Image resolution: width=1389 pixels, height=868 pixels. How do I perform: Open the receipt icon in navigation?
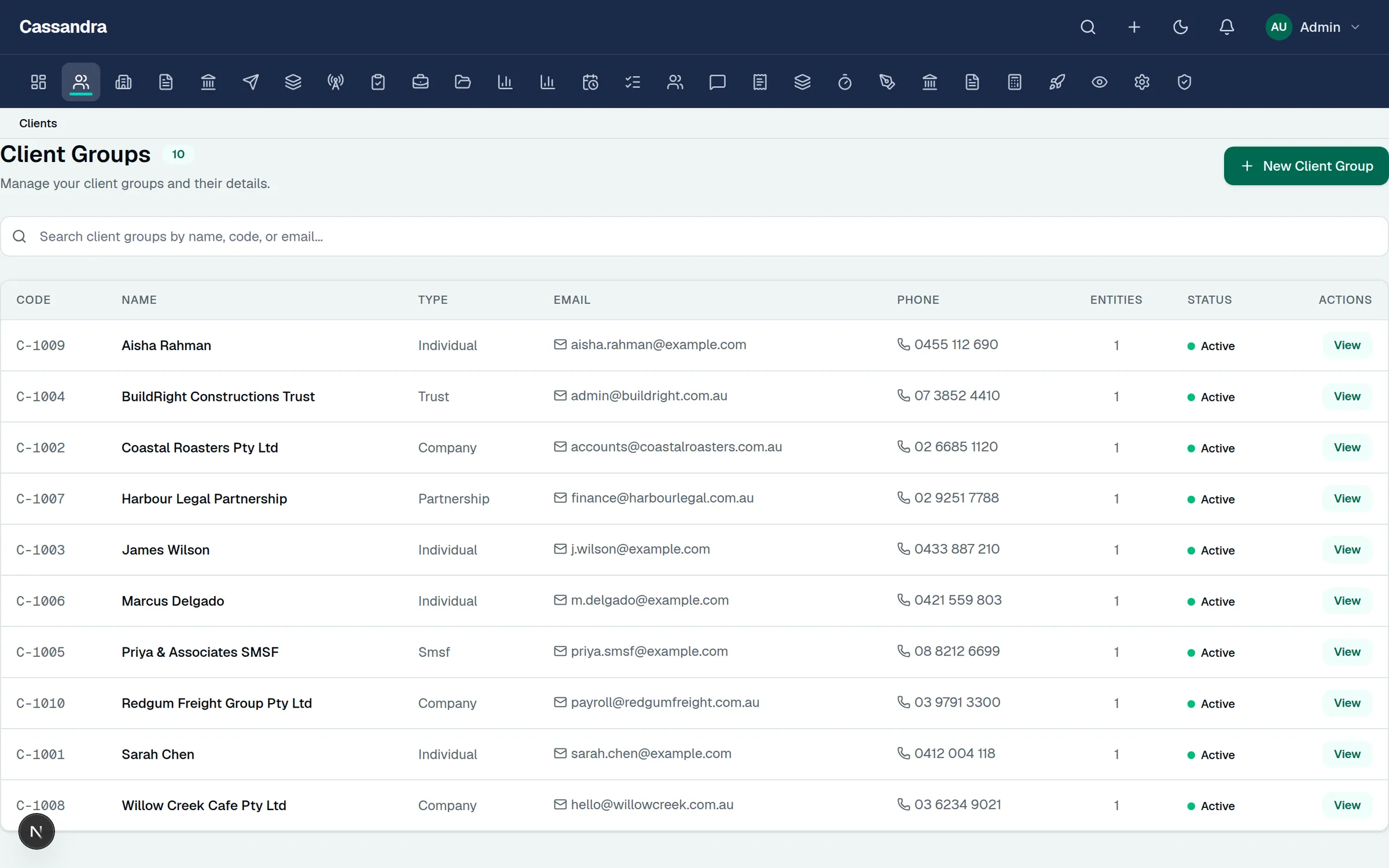coord(760,82)
